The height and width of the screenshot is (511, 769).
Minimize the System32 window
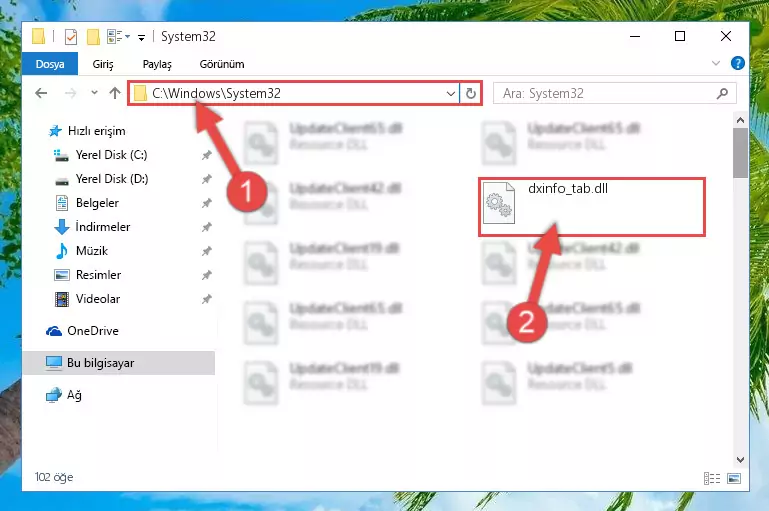635,36
